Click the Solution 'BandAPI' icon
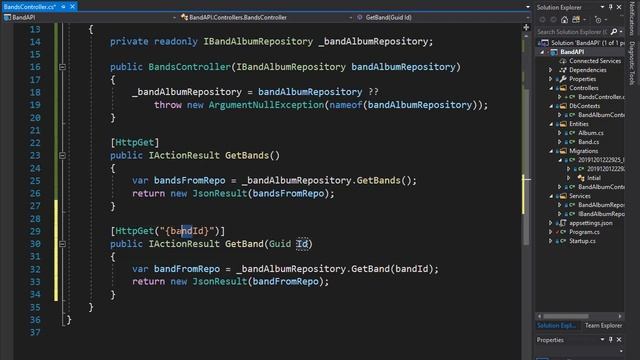This screenshot has height=360, width=640. [545, 43]
